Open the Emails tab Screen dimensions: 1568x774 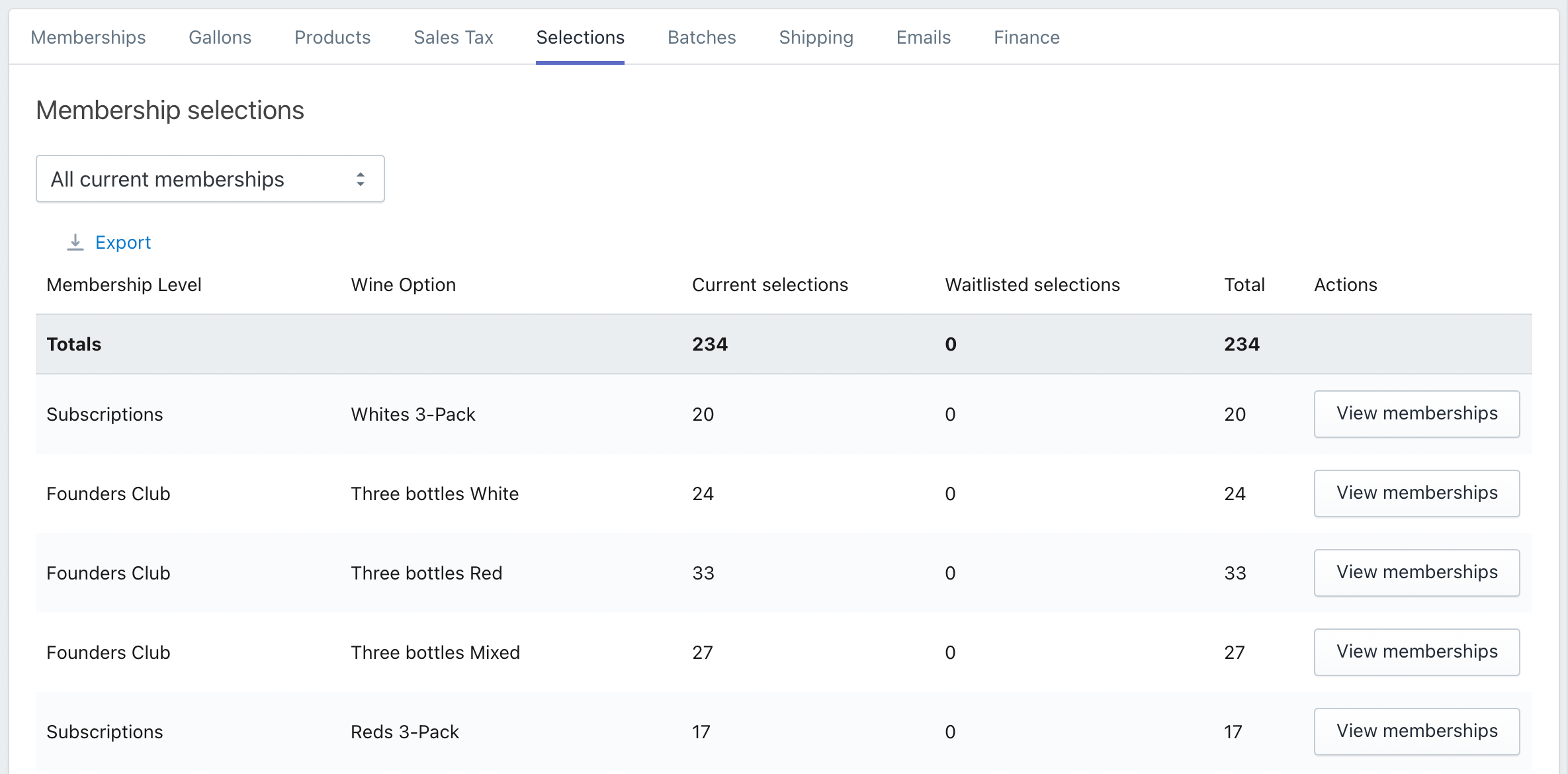click(x=923, y=38)
